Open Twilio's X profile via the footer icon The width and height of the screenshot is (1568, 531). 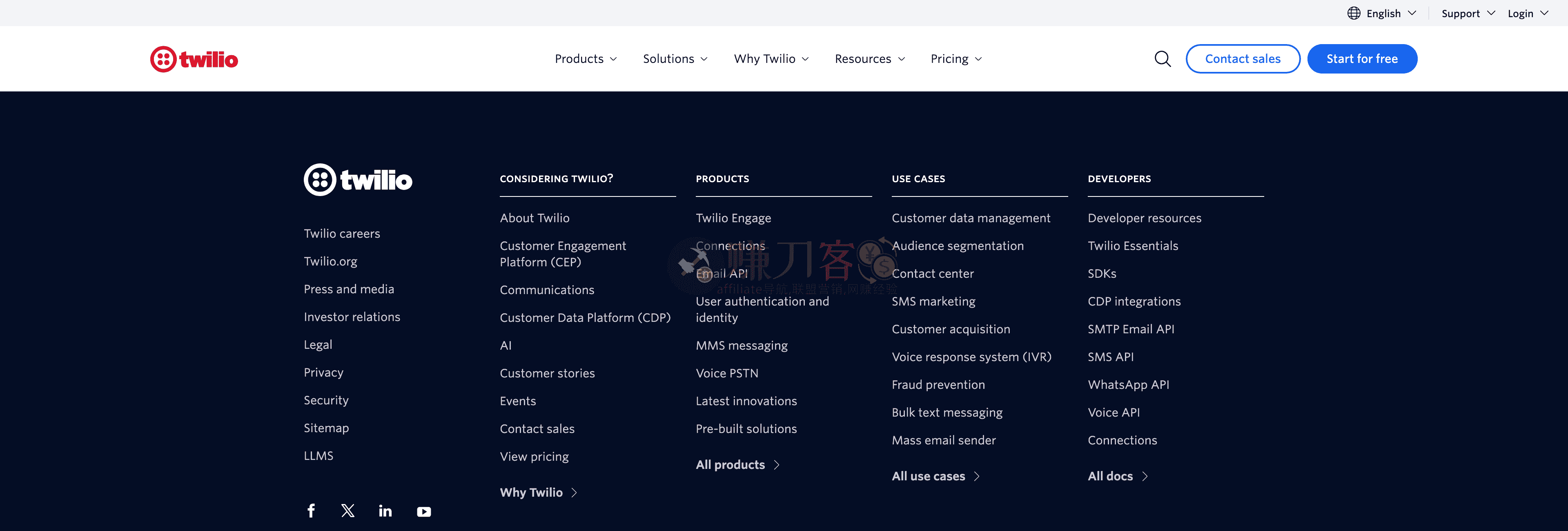[x=347, y=511]
